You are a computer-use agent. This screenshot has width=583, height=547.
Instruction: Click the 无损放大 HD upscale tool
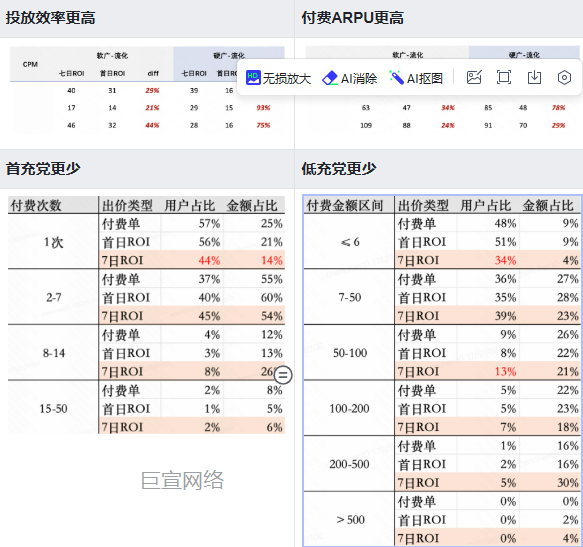pos(278,78)
